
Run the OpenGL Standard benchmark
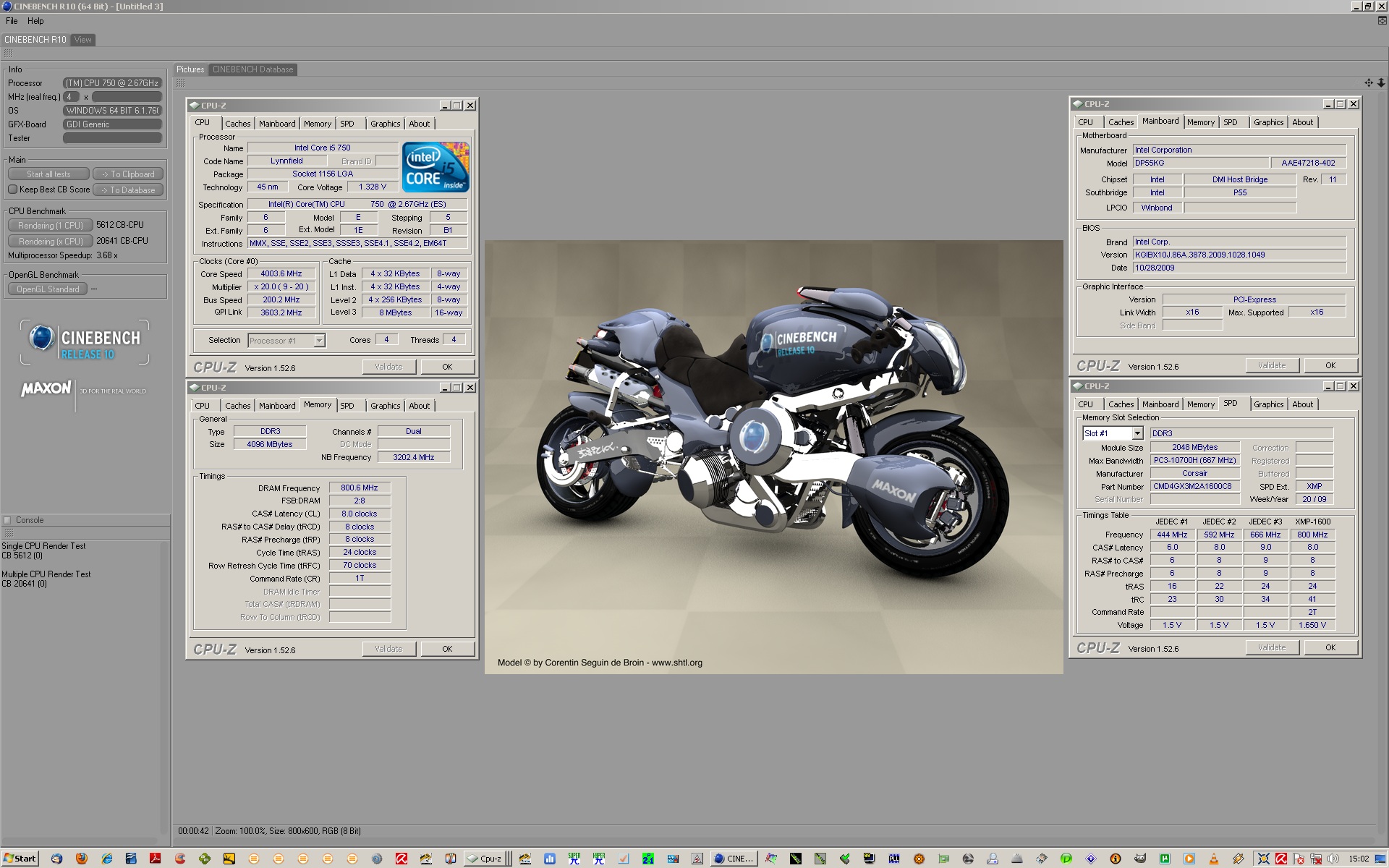coord(48,289)
